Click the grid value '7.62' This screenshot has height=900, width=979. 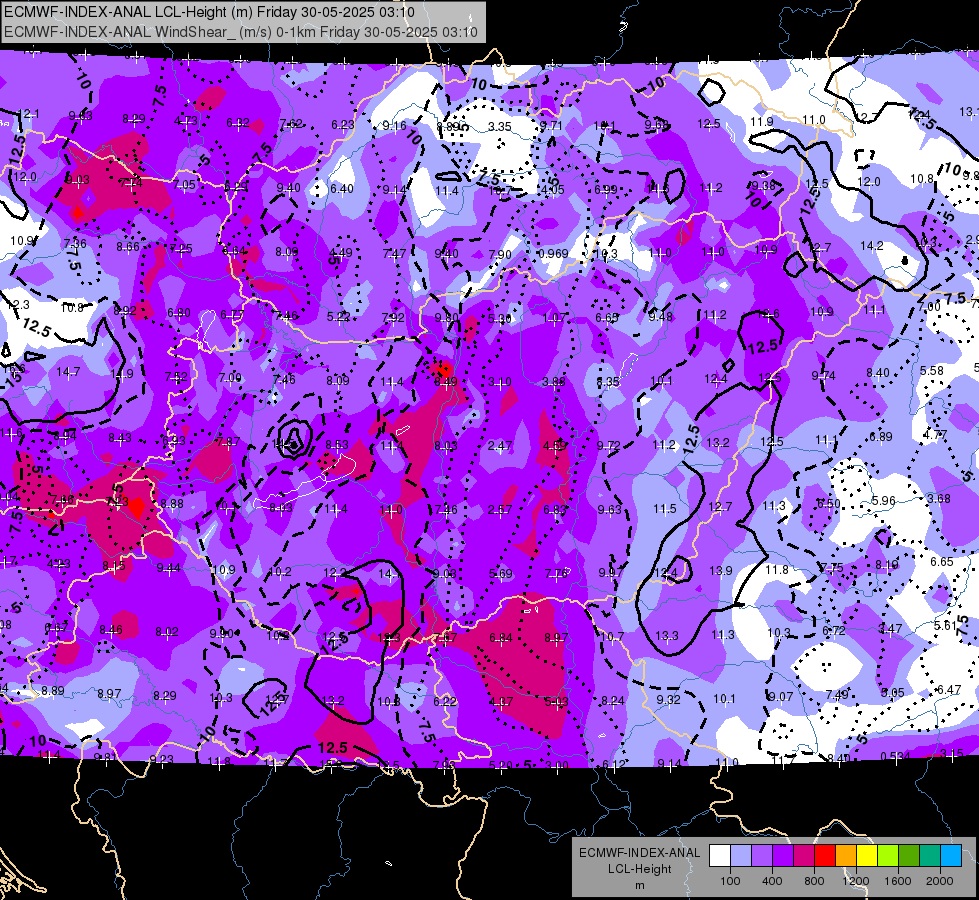tap(291, 124)
